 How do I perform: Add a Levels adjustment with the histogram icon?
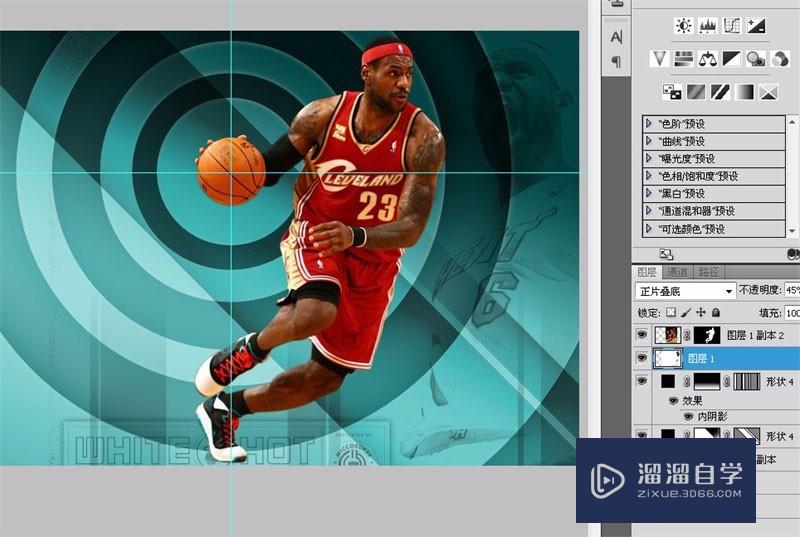click(708, 25)
